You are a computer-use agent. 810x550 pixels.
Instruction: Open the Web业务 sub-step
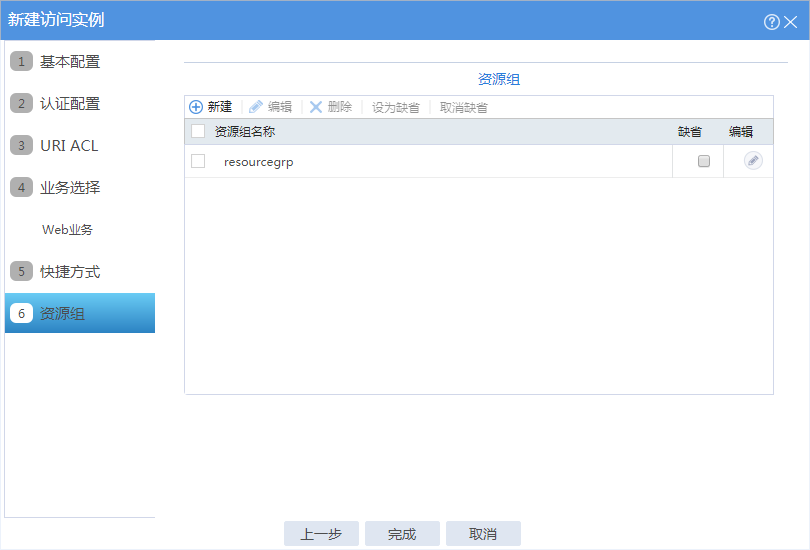coord(67,229)
